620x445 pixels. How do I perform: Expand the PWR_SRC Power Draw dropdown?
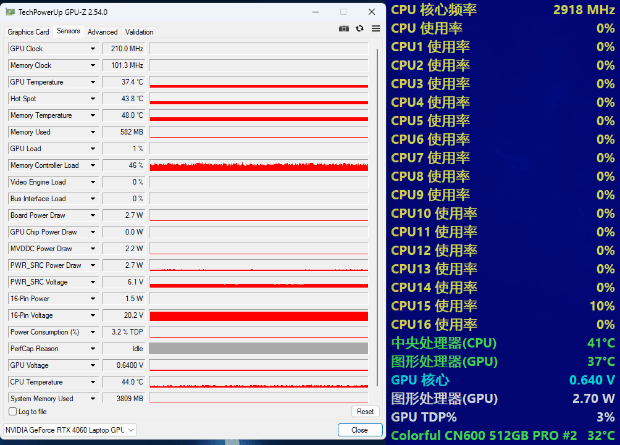click(93, 265)
